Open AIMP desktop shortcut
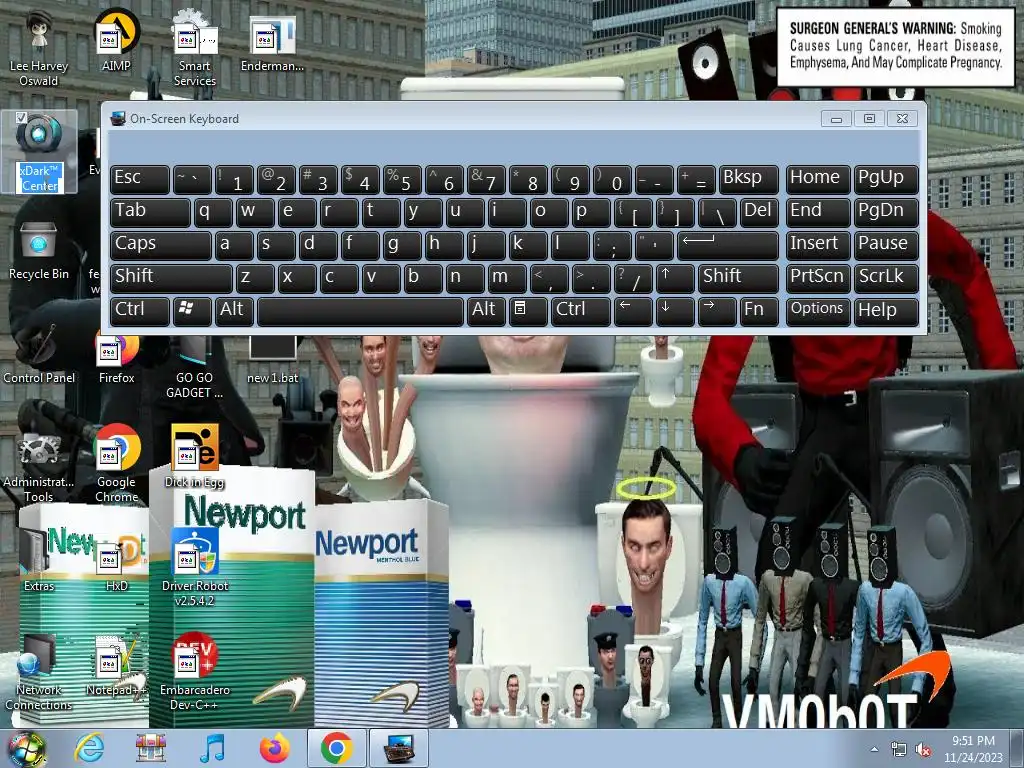 click(116, 40)
